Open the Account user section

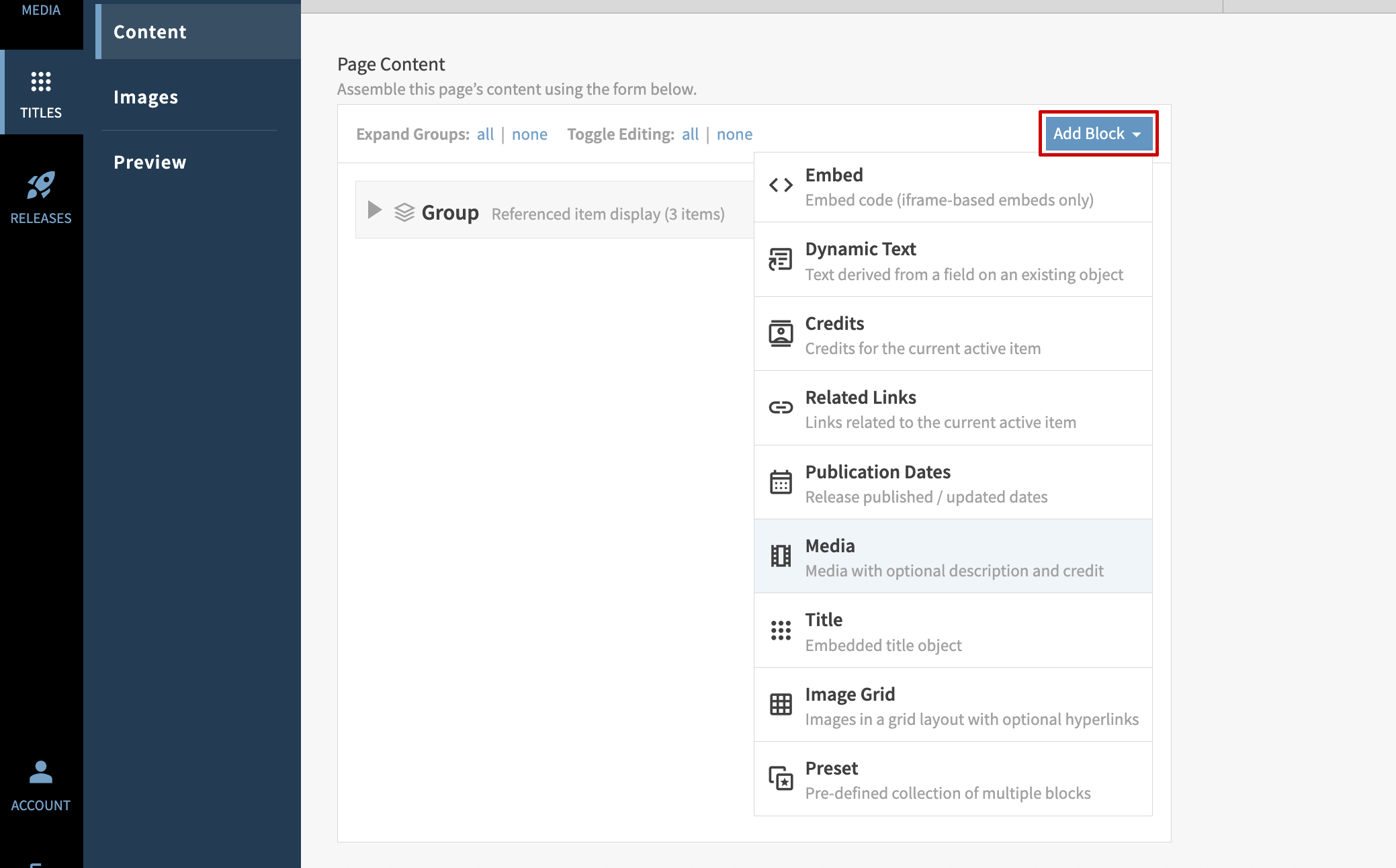pos(41,785)
